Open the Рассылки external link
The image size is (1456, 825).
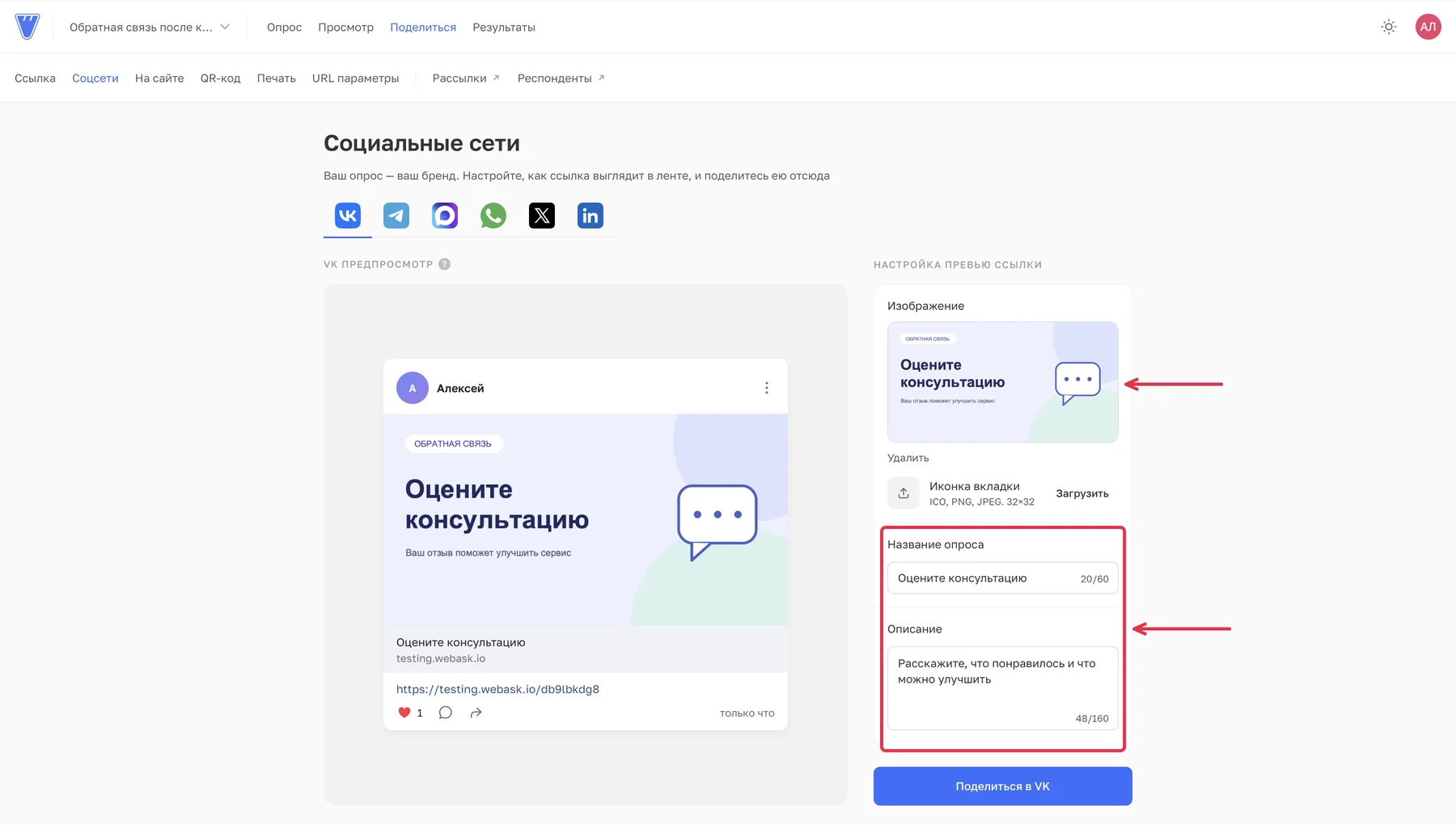[466, 78]
